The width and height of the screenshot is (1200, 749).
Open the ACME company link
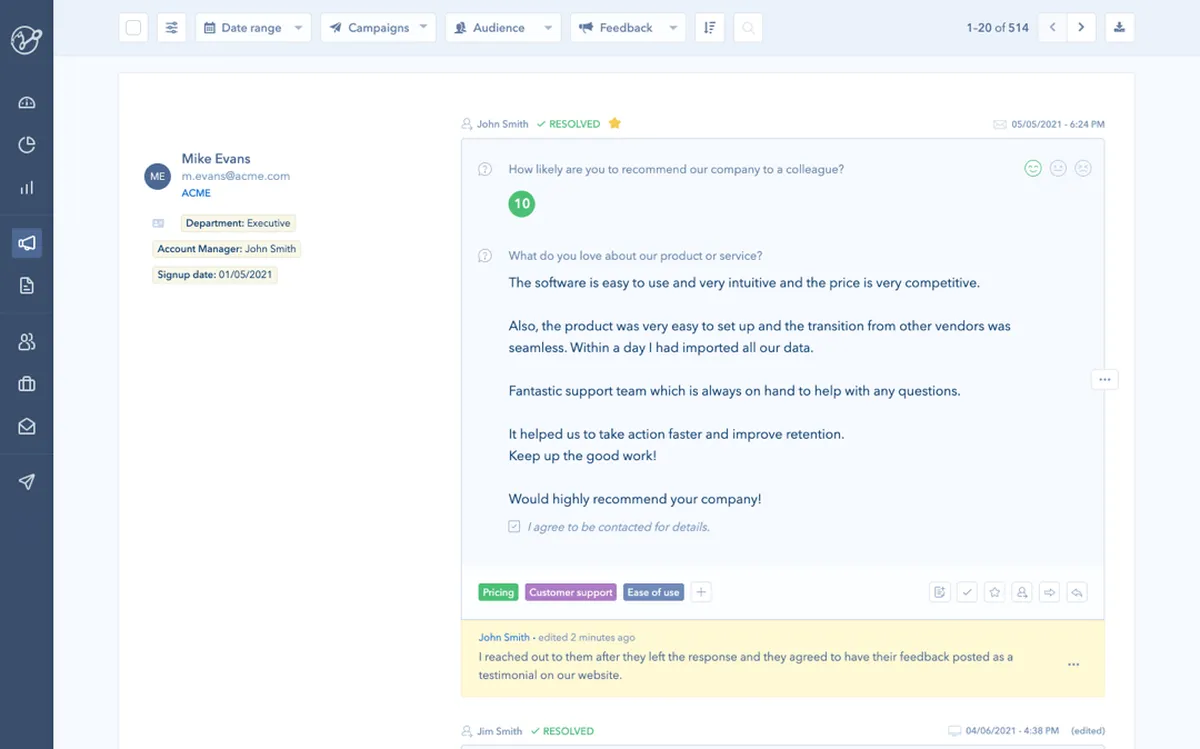[x=196, y=193]
